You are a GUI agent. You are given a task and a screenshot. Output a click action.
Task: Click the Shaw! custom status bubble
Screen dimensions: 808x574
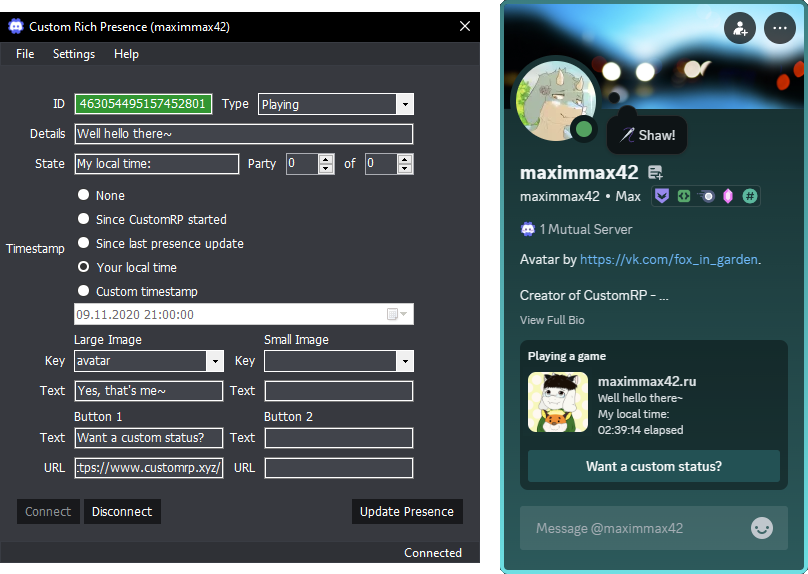coord(647,135)
